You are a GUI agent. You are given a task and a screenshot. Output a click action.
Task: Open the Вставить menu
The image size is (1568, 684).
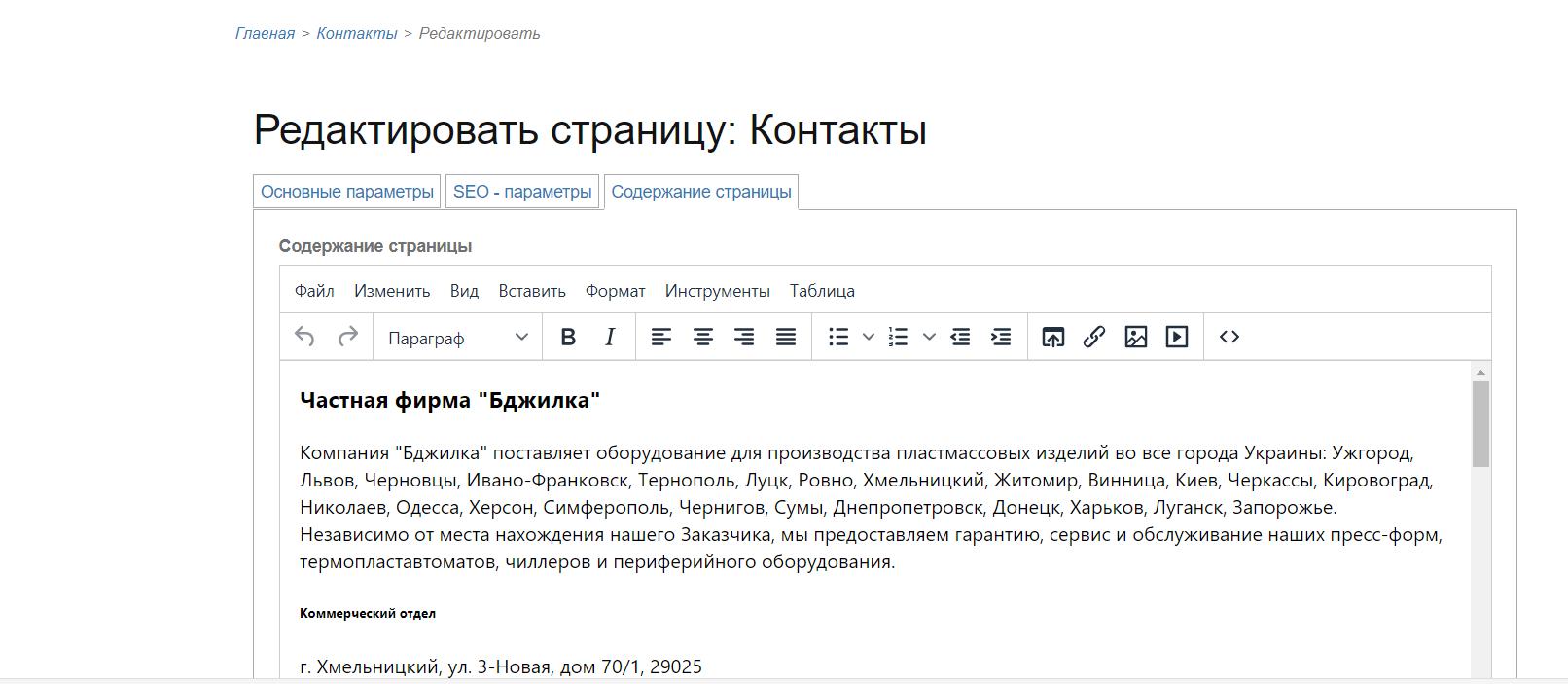click(532, 291)
